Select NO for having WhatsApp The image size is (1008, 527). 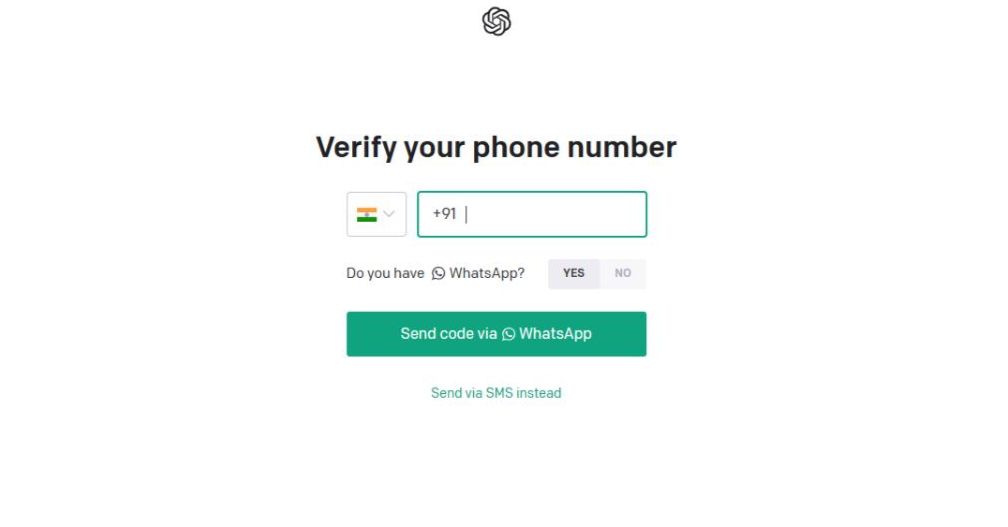click(x=623, y=273)
